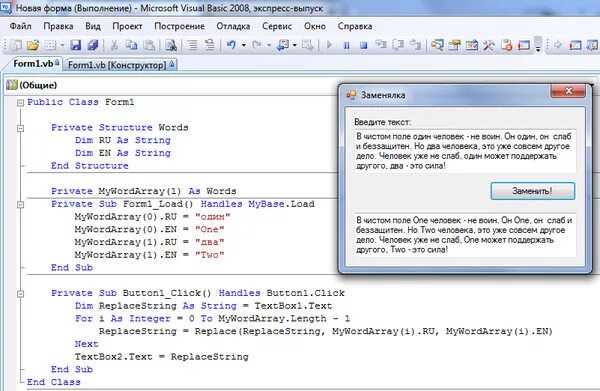
Task: Open the Правка menu
Action: (58, 26)
